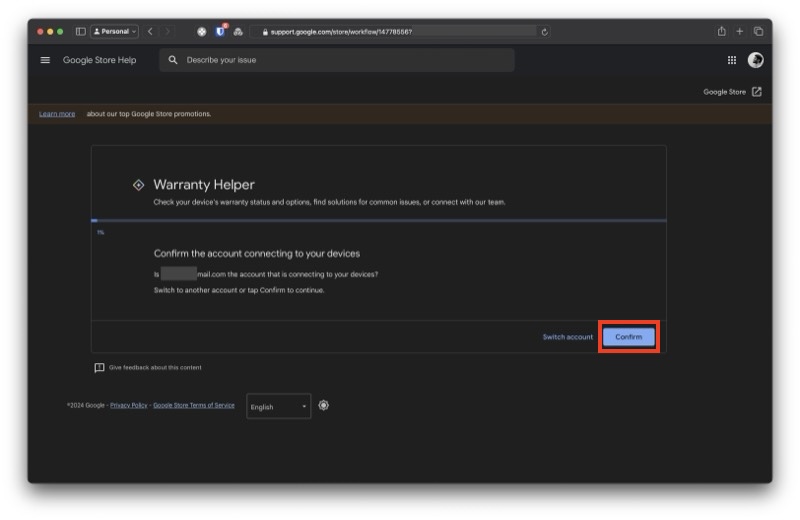The image size is (800, 520).
Task: Toggle the dark theme brightness icon
Action: (x=323, y=405)
